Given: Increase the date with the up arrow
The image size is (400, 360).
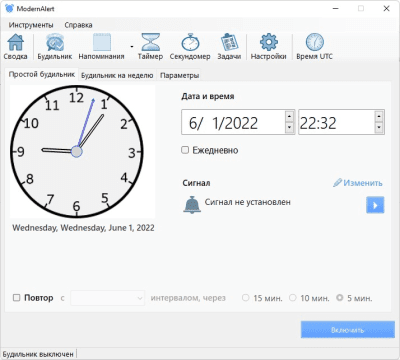Looking at the screenshot, I should coord(289,116).
